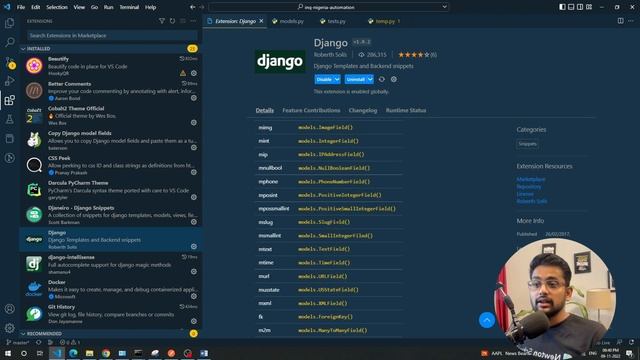Click the filter extensions icon
The height and width of the screenshot is (360, 640).
[162, 21]
